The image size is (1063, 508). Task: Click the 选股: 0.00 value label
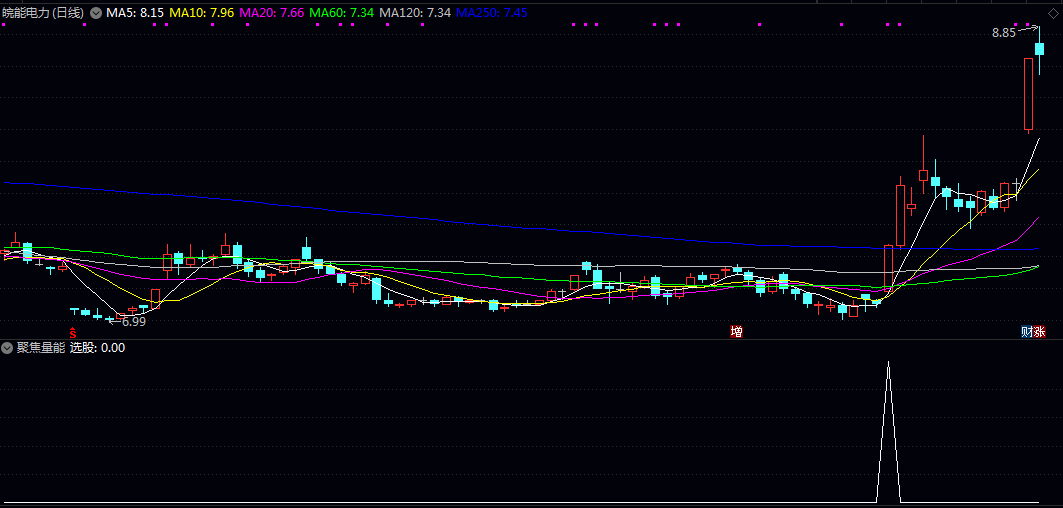[97, 348]
